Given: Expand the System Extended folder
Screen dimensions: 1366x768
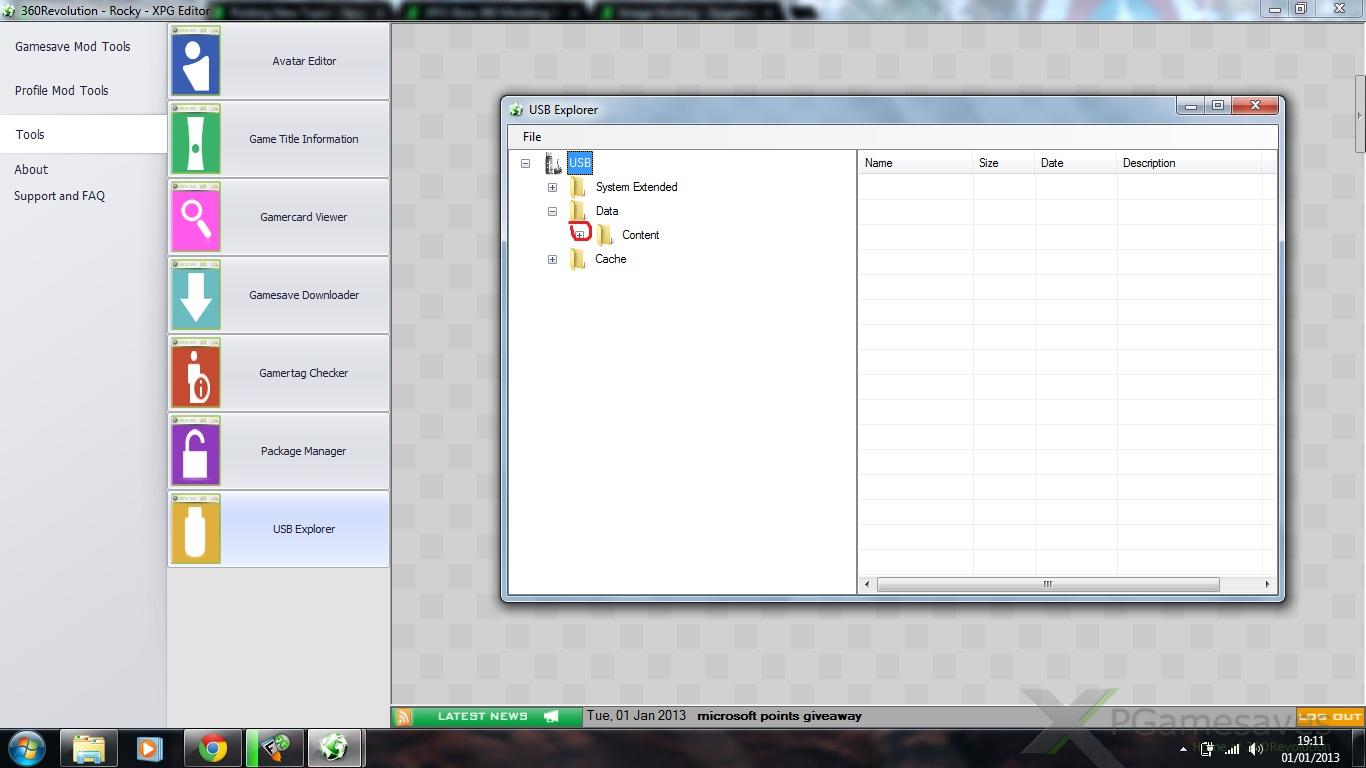Looking at the screenshot, I should [552, 187].
